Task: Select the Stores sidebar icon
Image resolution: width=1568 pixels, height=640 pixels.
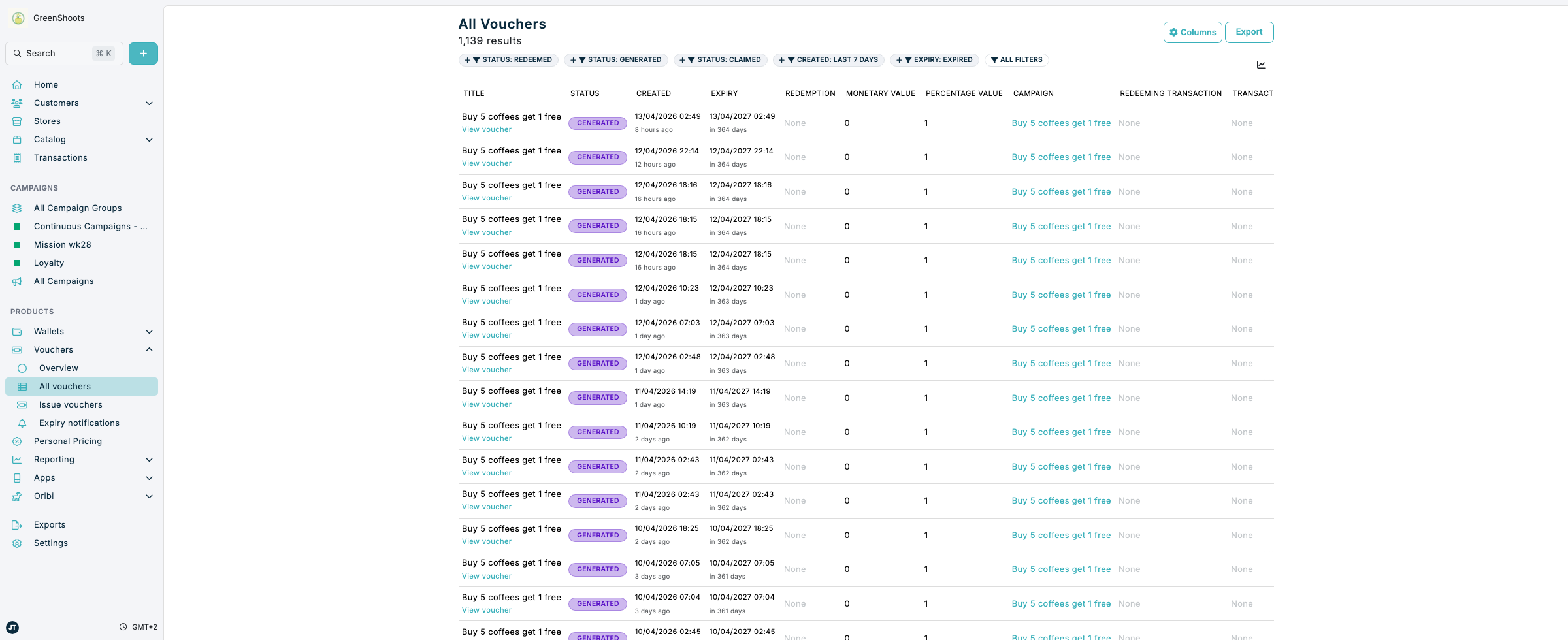Action: pyautogui.click(x=17, y=121)
